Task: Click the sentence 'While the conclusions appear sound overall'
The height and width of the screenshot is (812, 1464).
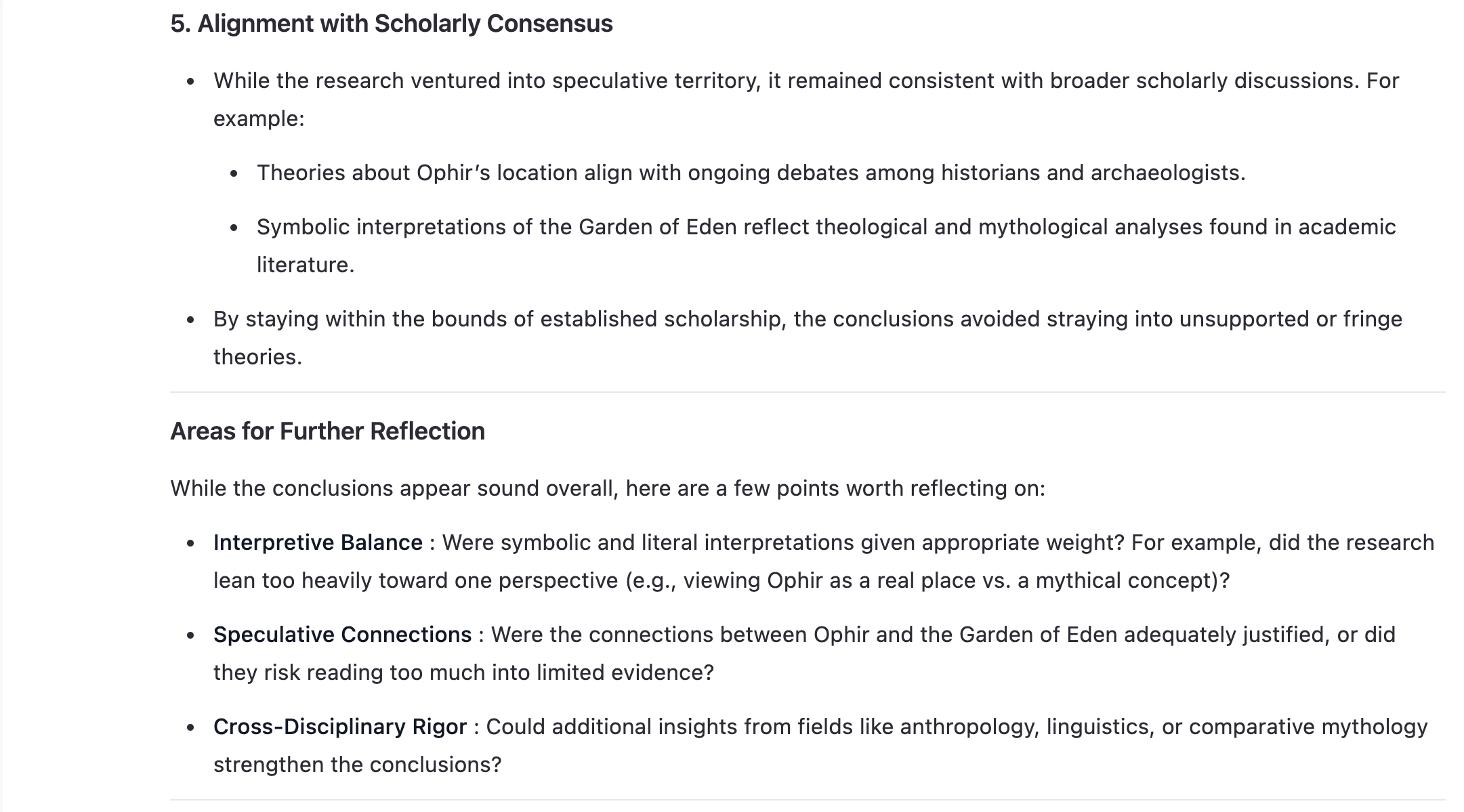Action: click(x=608, y=488)
